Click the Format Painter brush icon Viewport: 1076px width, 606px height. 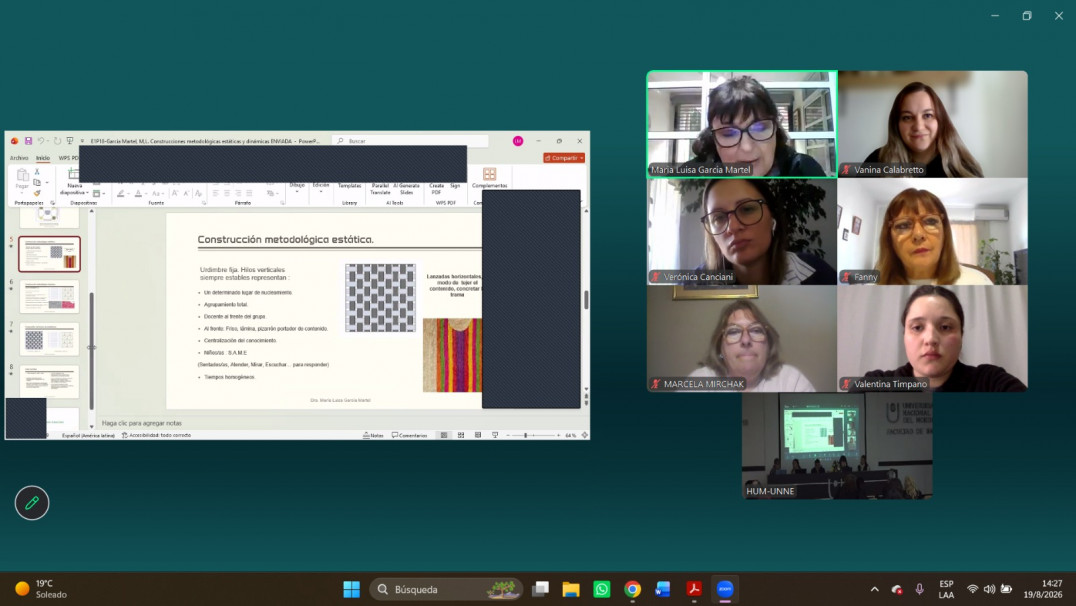click(36, 194)
